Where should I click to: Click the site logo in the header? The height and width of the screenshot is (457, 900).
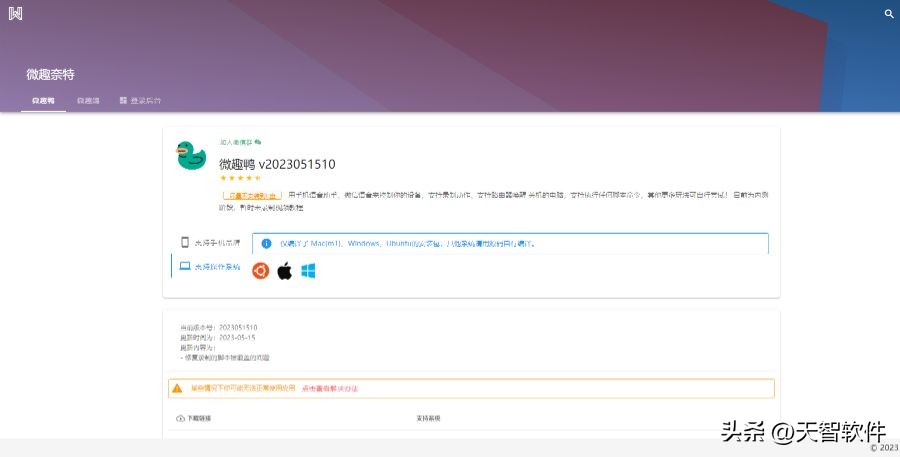[x=15, y=13]
